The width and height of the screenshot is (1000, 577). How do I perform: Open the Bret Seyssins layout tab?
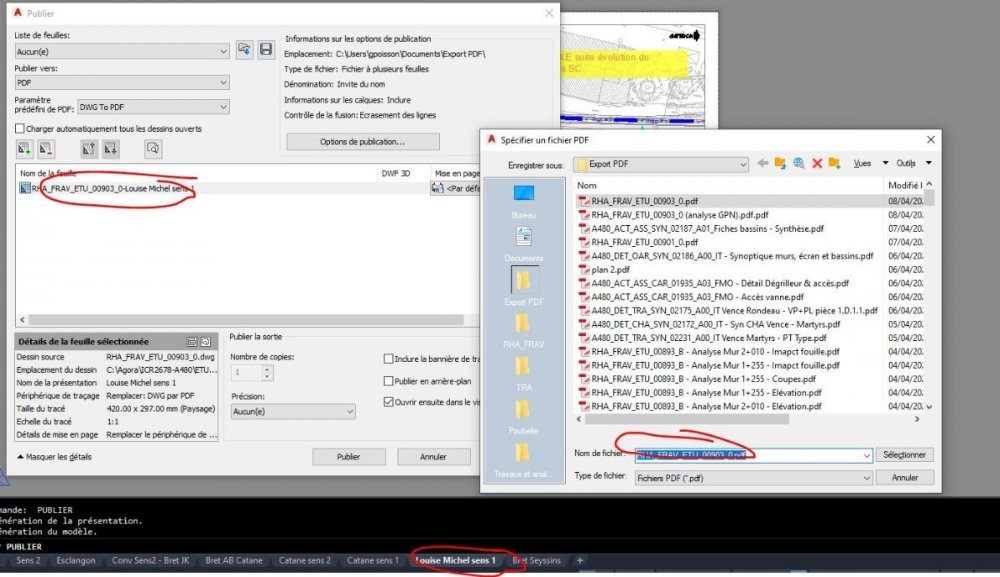[536, 560]
